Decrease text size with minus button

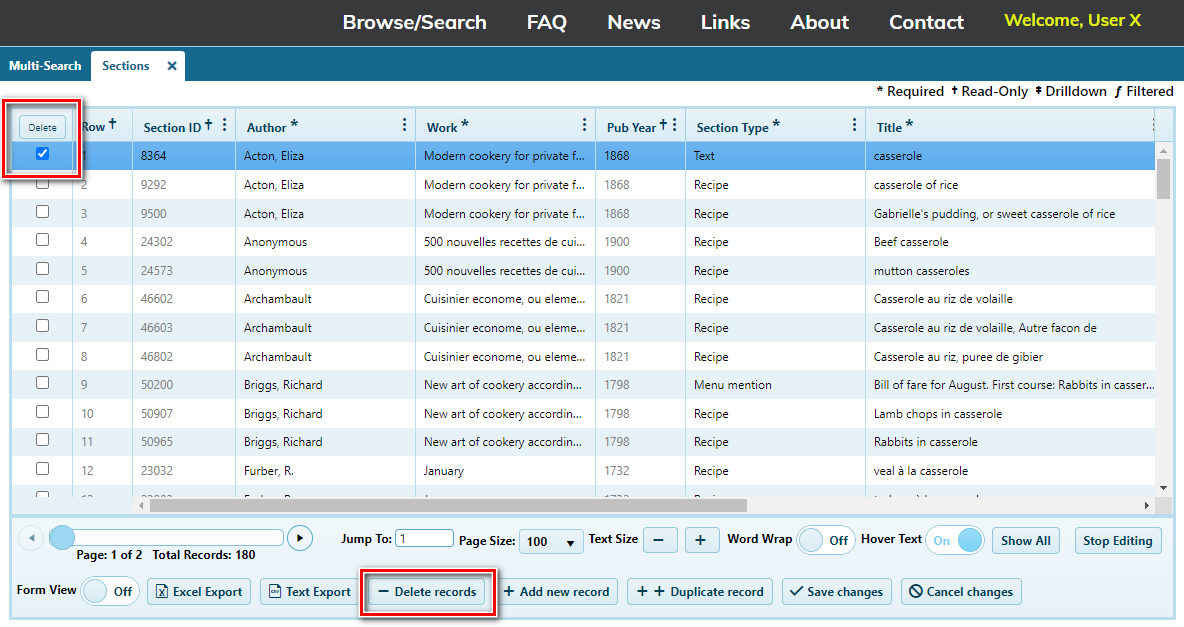(x=659, y=540)
